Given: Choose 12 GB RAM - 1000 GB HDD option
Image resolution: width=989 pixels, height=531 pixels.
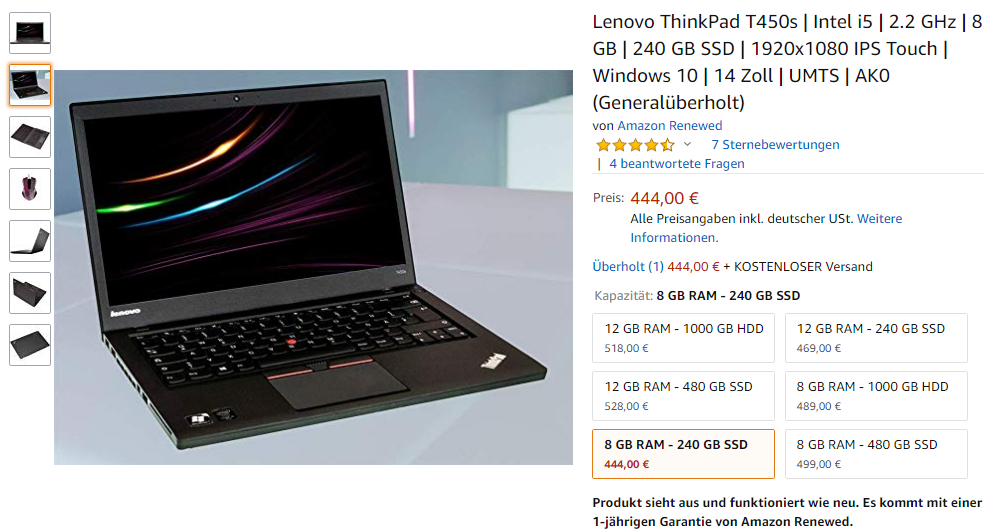Looking at the screenshot, I should click(x=683, y=338).
